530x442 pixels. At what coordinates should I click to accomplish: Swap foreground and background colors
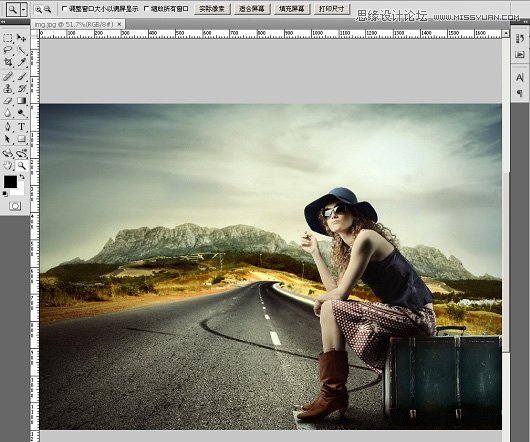[x=22, y=177]
